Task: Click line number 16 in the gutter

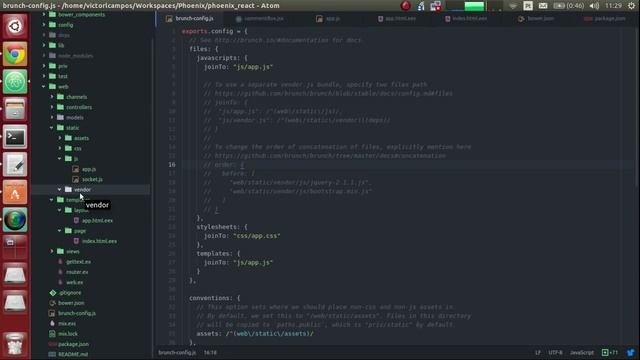Action: click(172, 164)
